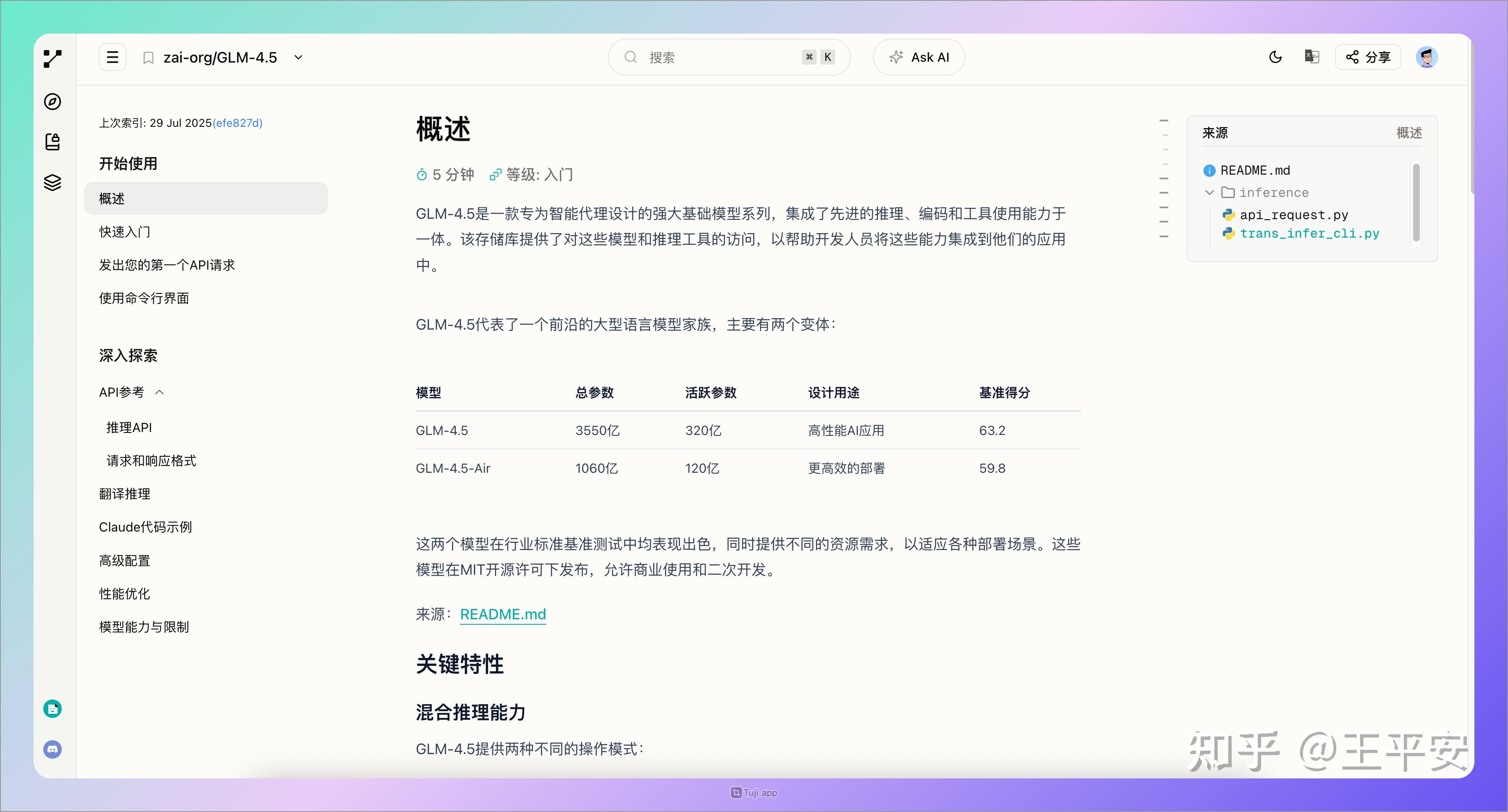Switch to the 快速入门 section
The height and width of the screenshot is (812, 1508).
125,232
